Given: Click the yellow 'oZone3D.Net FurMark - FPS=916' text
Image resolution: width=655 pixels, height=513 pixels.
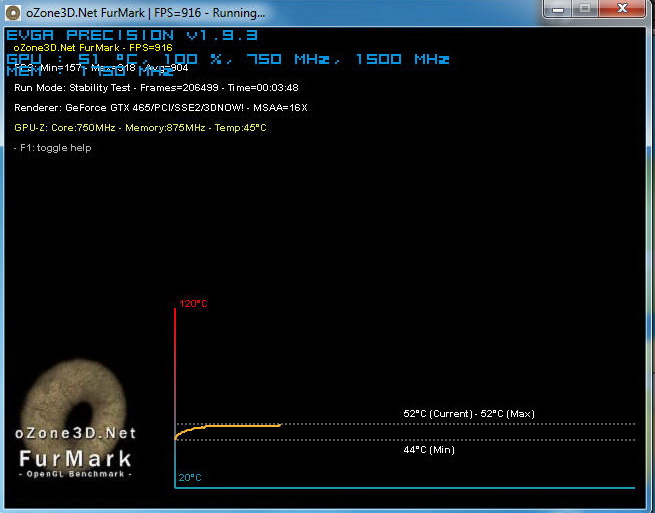Looking at the screenshot, I should tap(93, 48).
